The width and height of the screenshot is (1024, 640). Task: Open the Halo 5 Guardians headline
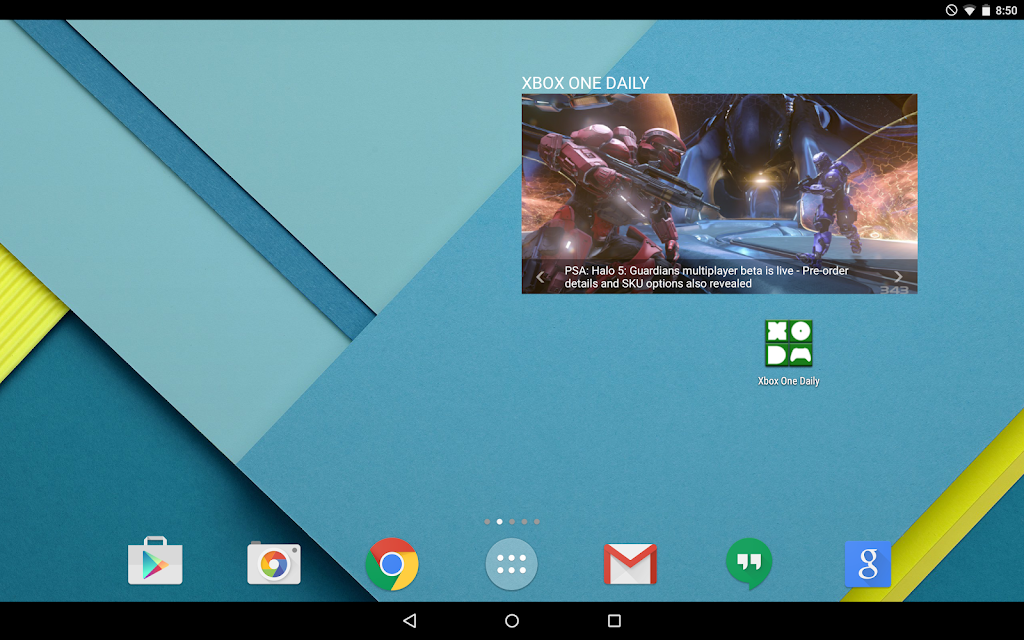point(706,277)
